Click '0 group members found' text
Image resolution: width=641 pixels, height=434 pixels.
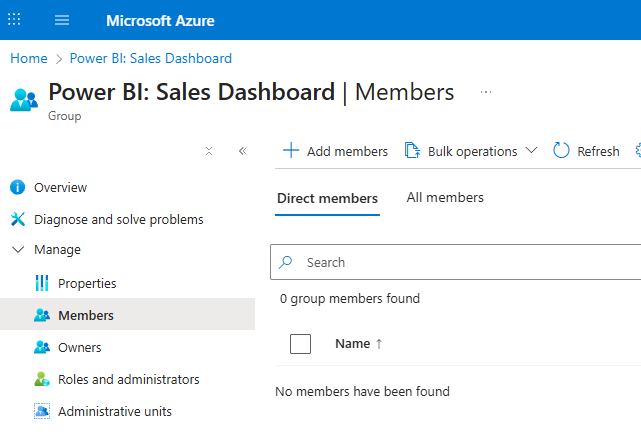coord(350,298)
